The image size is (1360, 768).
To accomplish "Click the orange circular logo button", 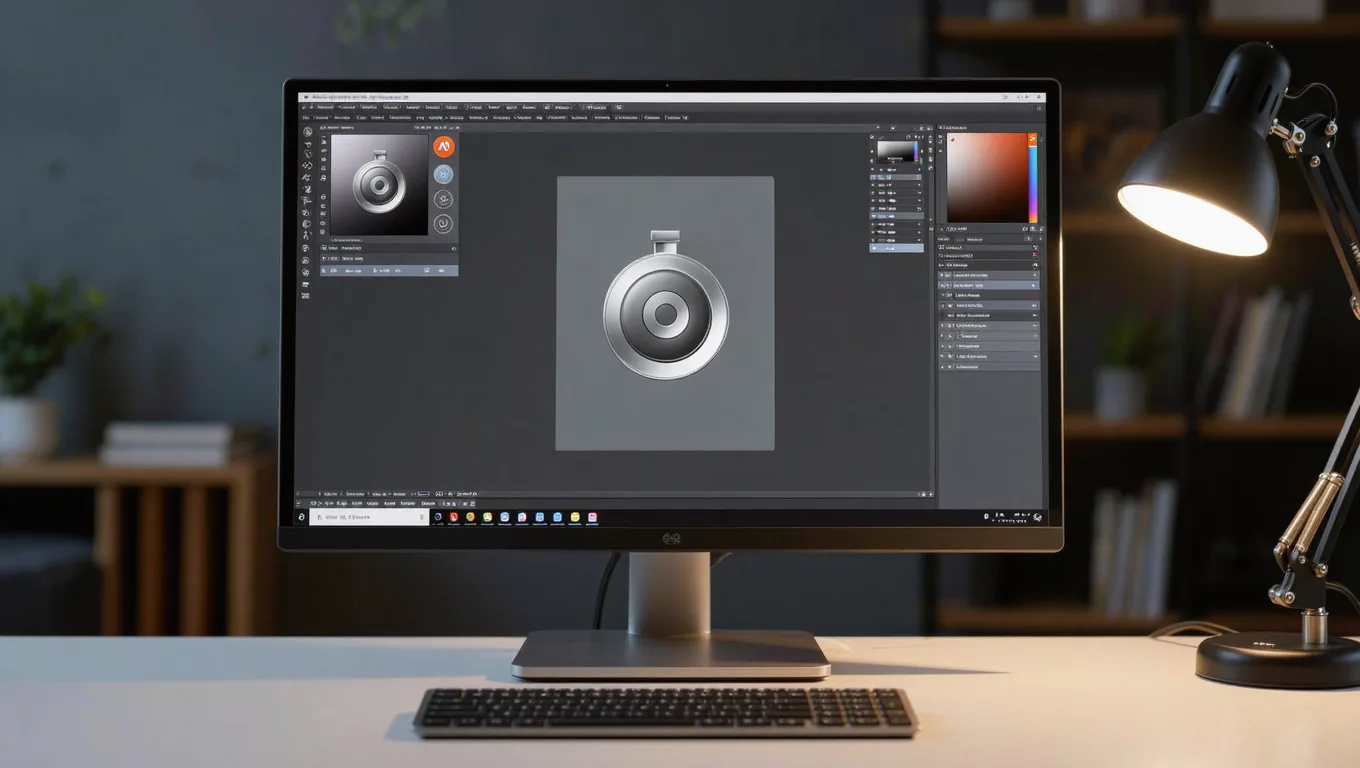I will click(x=444, y=147).
